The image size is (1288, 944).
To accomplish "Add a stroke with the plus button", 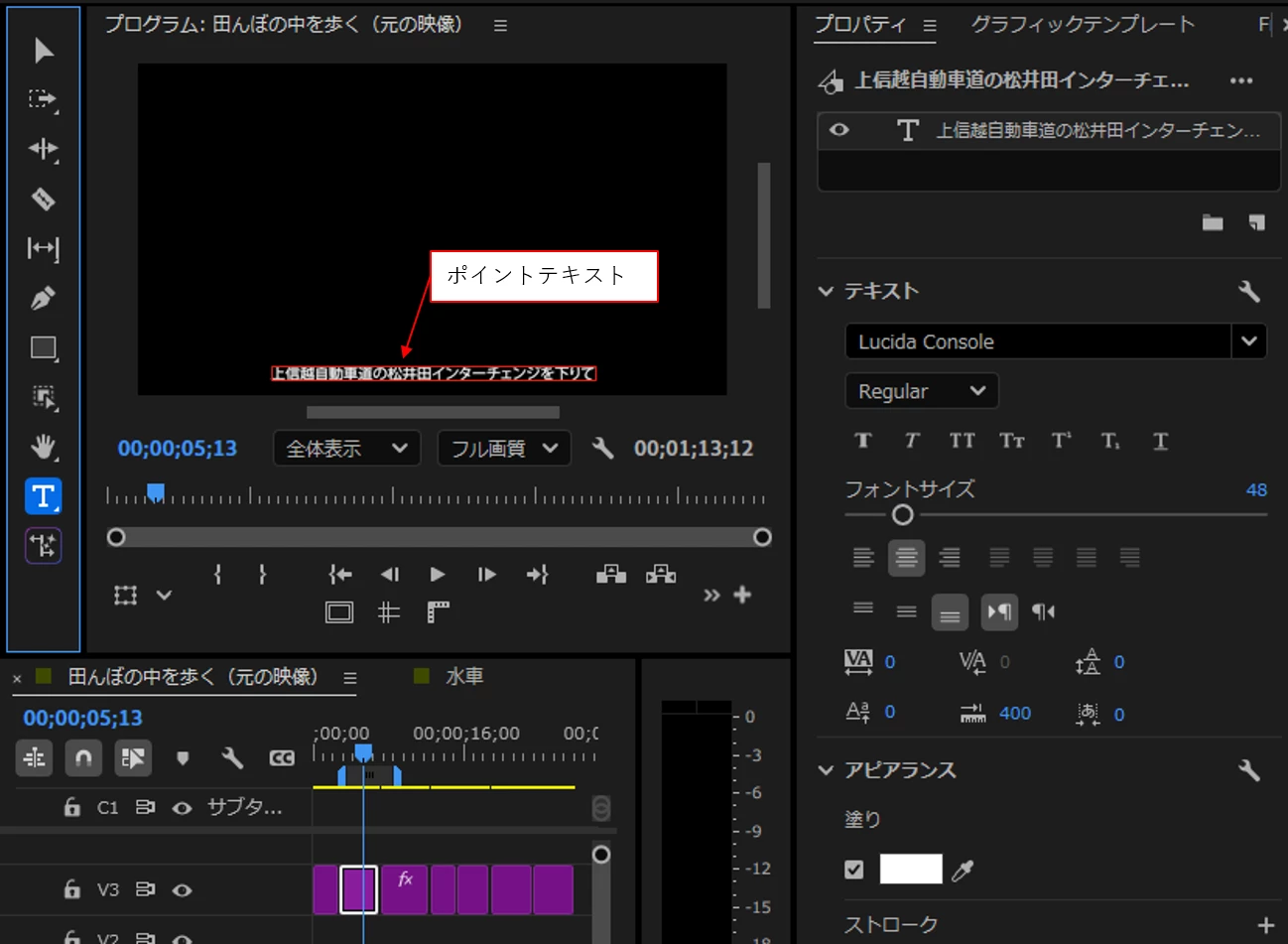I will coord(1266,925).
